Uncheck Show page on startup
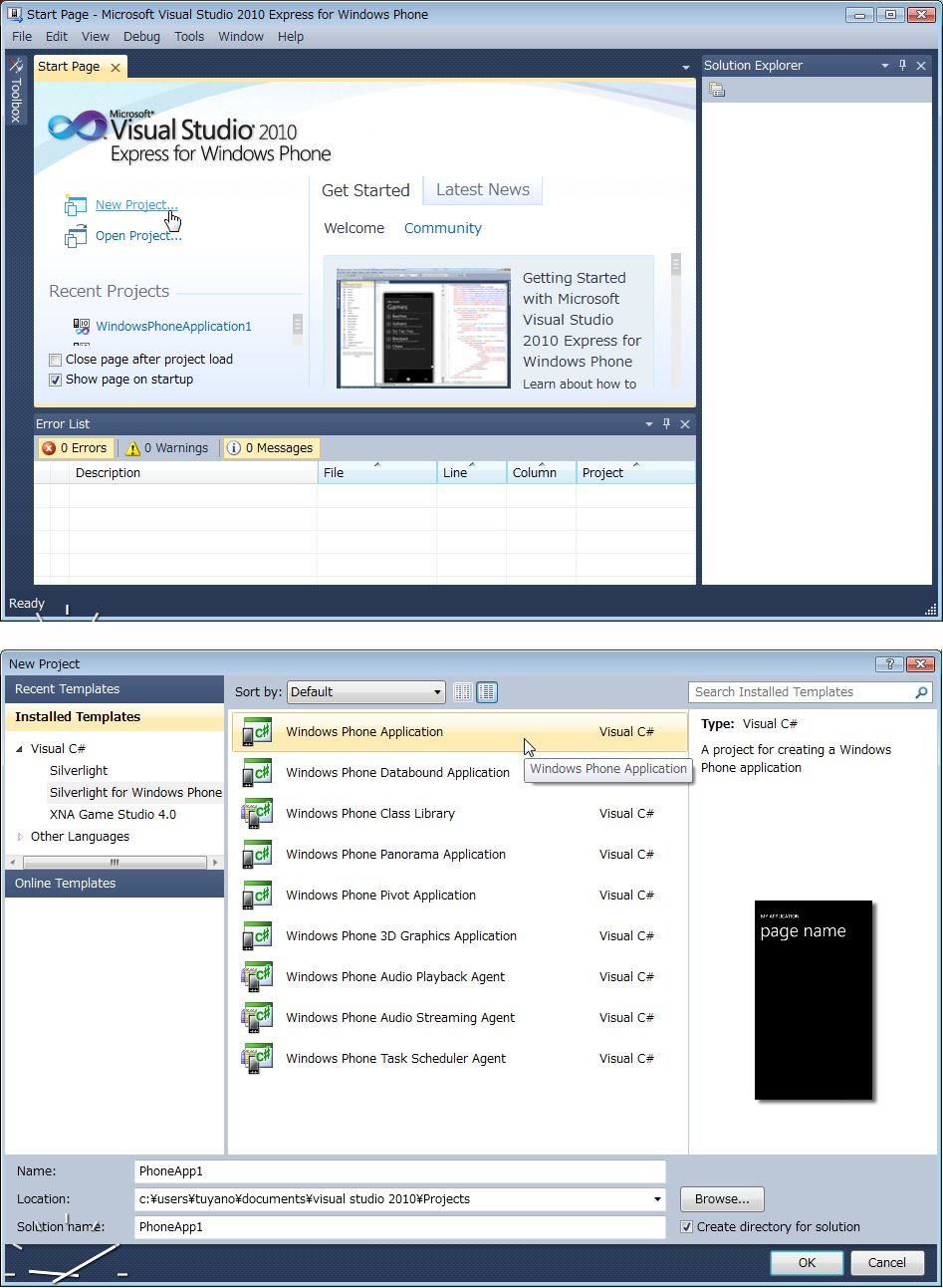 point(56,380)
